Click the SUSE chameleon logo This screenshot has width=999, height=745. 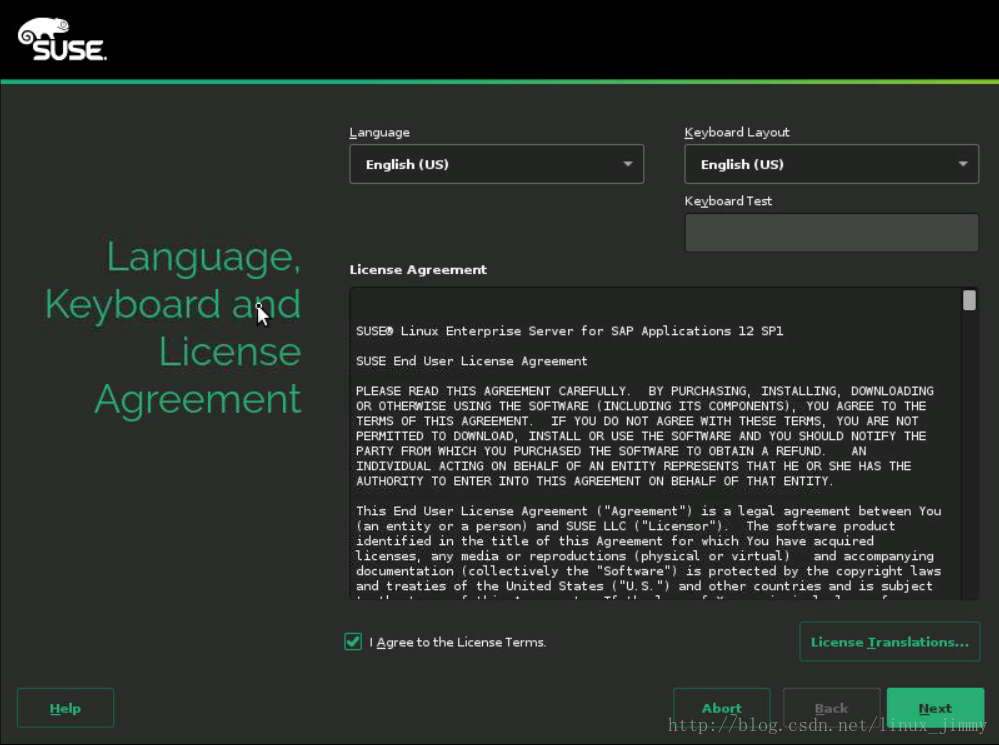pos(62,39)
